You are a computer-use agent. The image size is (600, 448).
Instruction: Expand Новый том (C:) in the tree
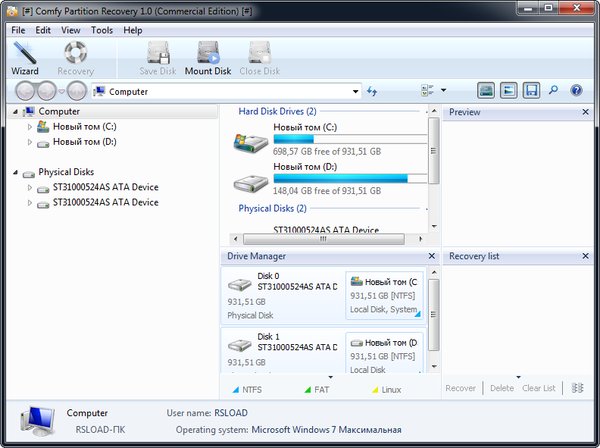[x=29, y=127]
